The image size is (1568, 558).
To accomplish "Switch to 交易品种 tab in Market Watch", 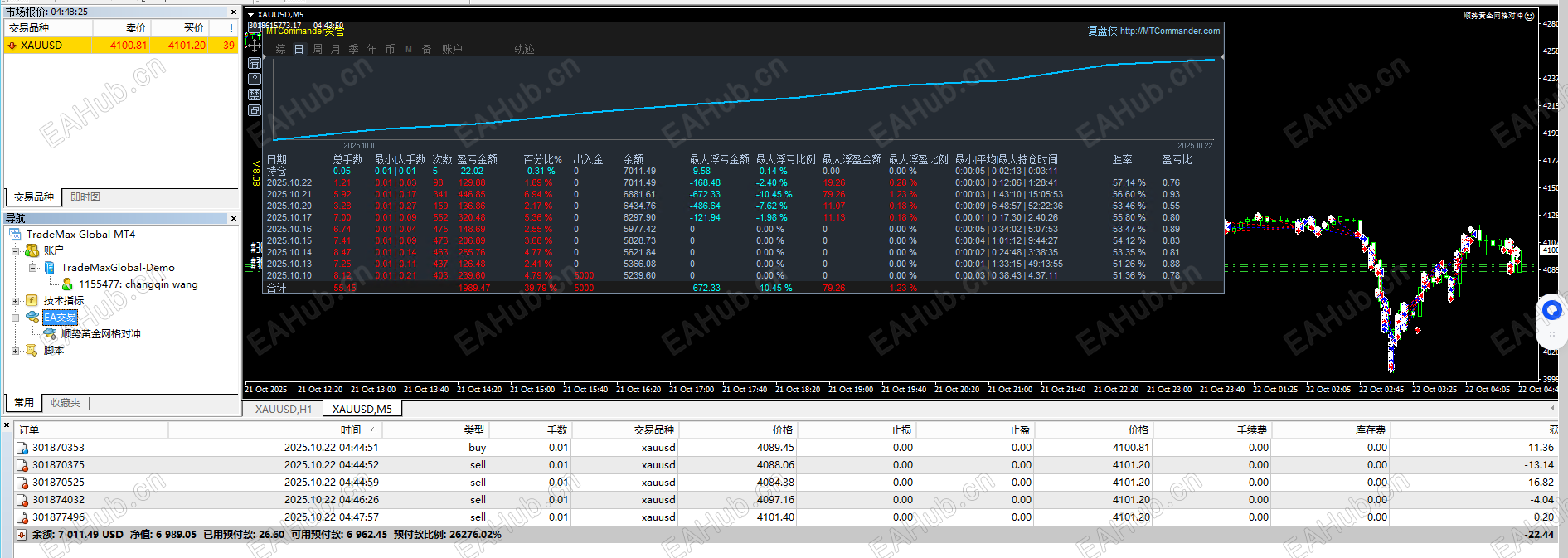I will pos(34,197).
